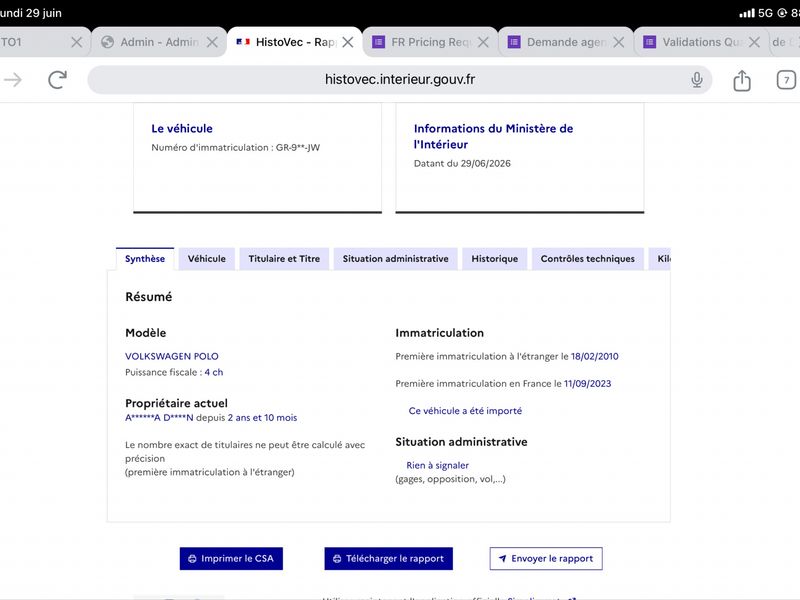This screenshot has height=600, width=800.
Task: Open the Situation administrative tab
Action: tap(395, 259)
